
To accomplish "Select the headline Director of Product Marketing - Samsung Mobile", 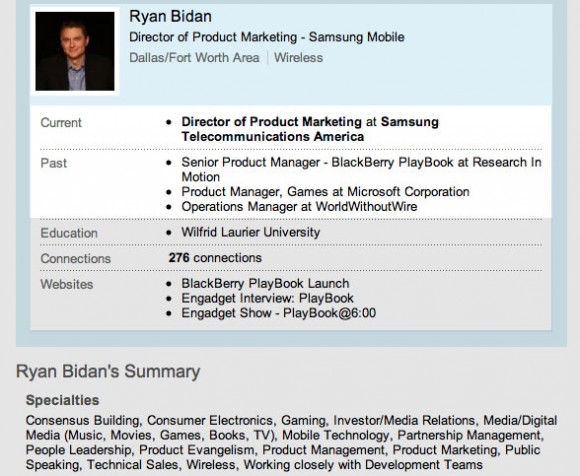I will pos(267,37).
